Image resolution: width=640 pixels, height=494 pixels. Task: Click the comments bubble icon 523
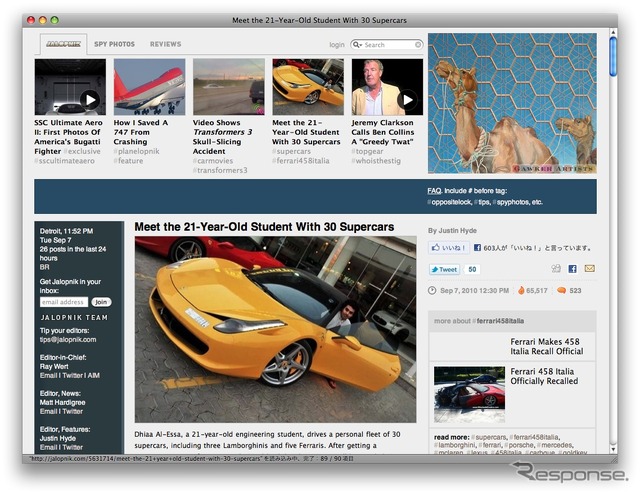click(x=562, y=290)
